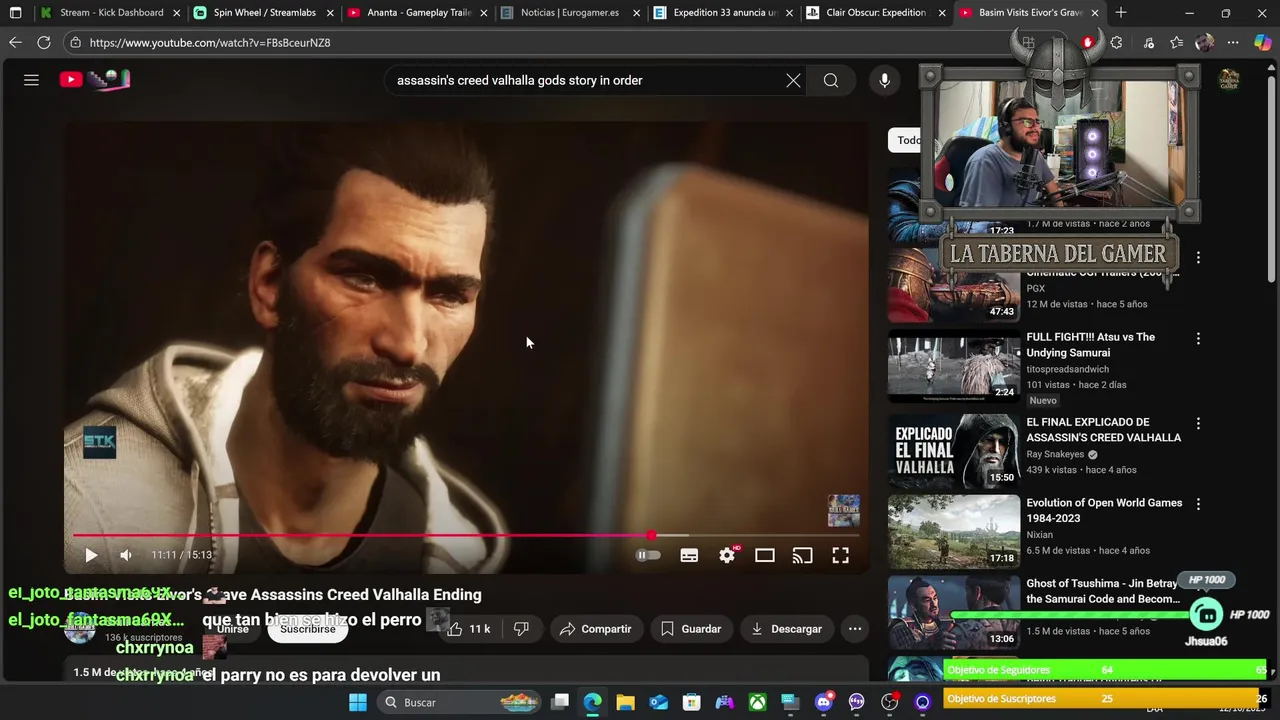The width and height of the screenshot is (1280, 720).
Task: Open the browser tab actions menu
Action: 15,13
